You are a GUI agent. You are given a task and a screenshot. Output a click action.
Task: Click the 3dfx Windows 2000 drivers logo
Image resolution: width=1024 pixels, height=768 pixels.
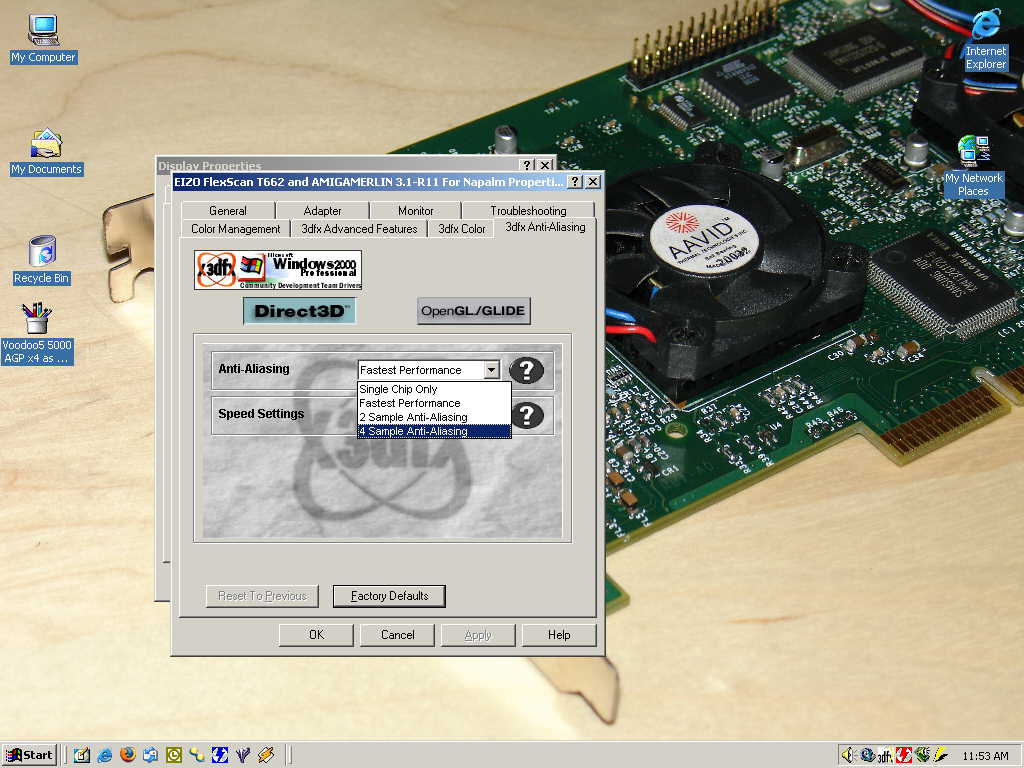point(278,270)
